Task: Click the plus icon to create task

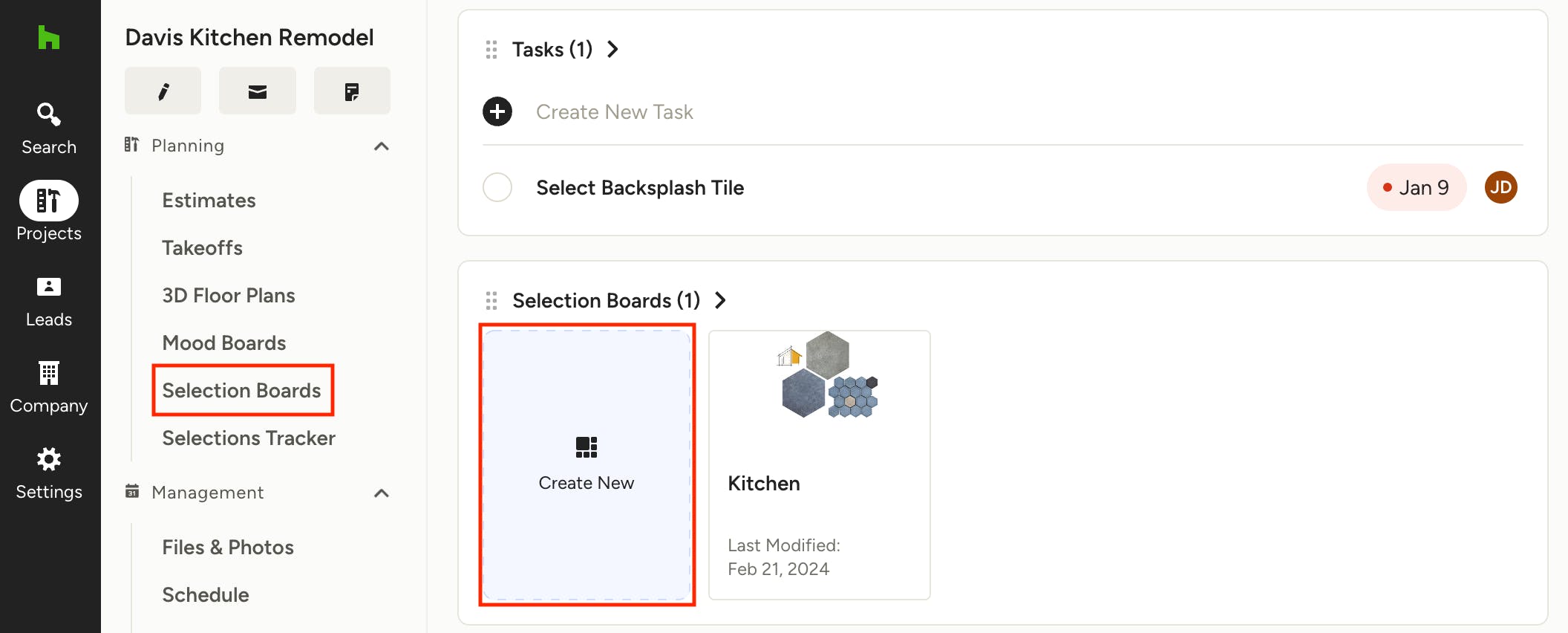Action: (x=497, y=111)
